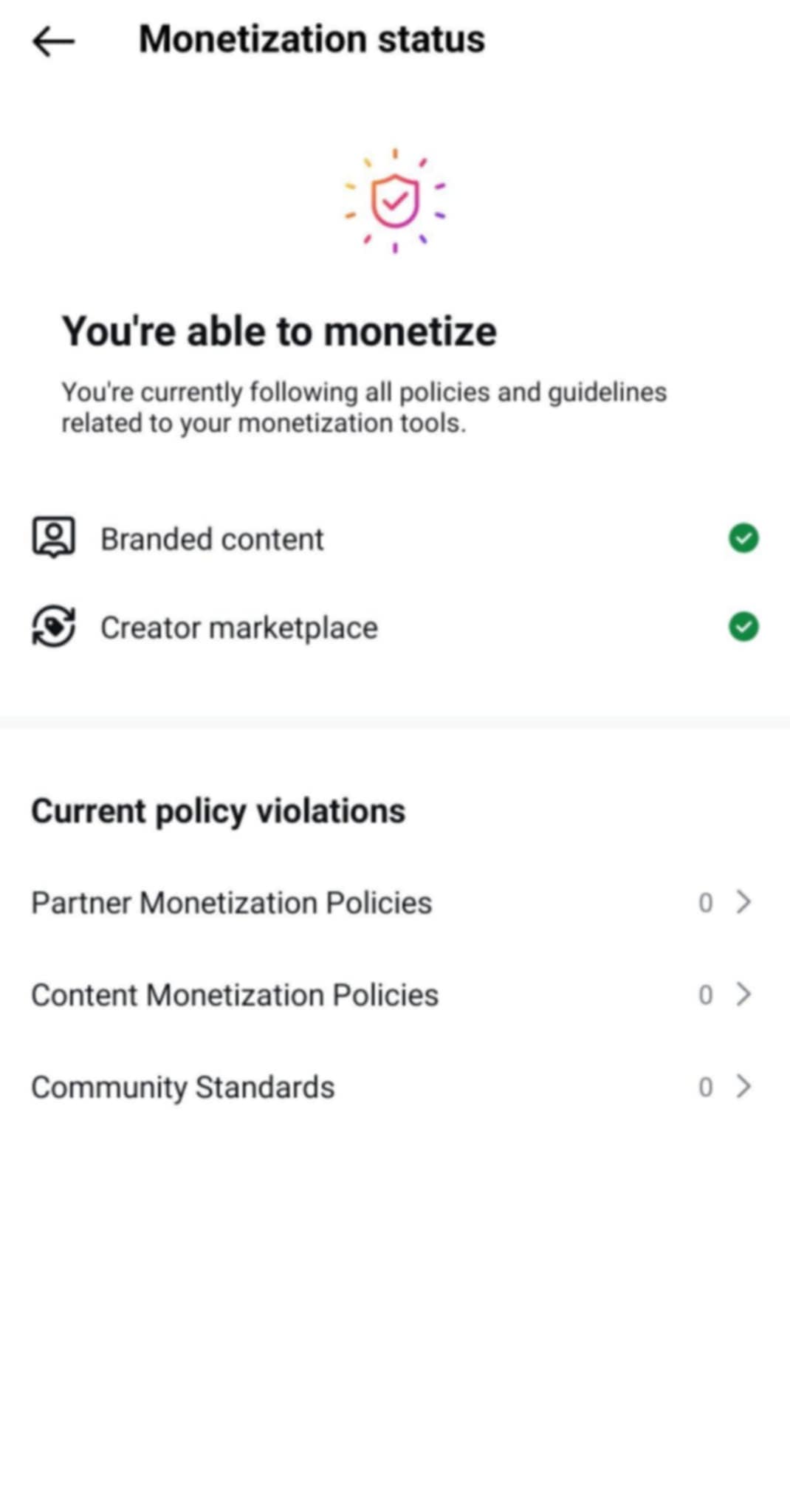
Task: Expand Partner Monetization Policies chevron
Action: point(744,902)
